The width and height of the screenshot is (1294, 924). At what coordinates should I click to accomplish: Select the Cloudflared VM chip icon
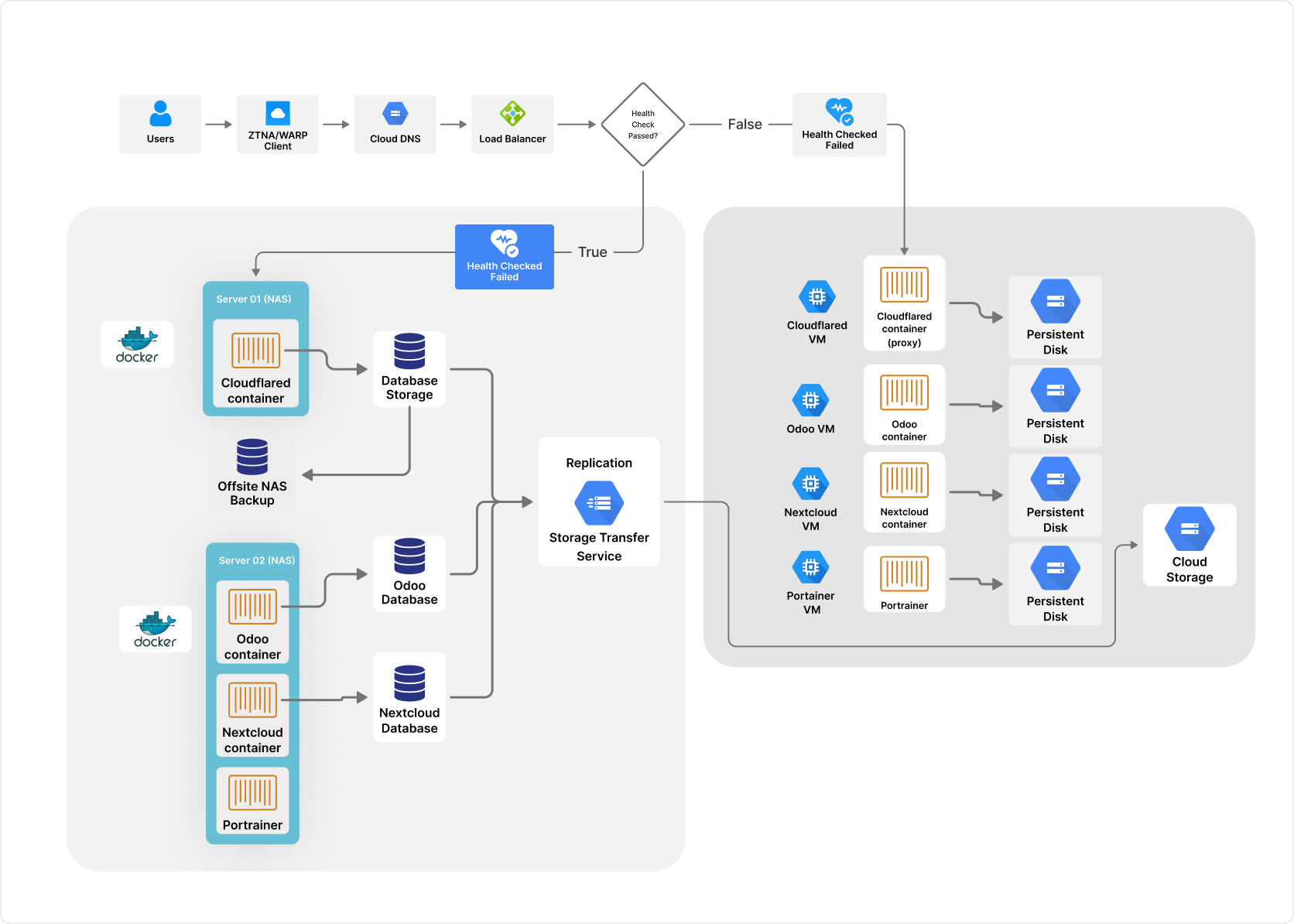pyautogui.click(x=816, y=297)
